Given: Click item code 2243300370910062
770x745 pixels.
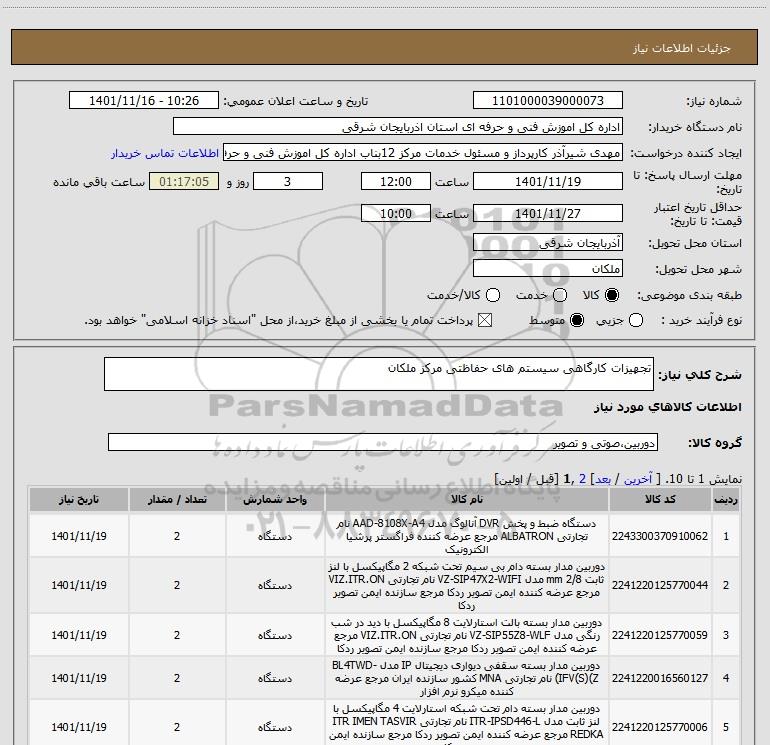Looking at the screenshot, I should coord(660,536).
